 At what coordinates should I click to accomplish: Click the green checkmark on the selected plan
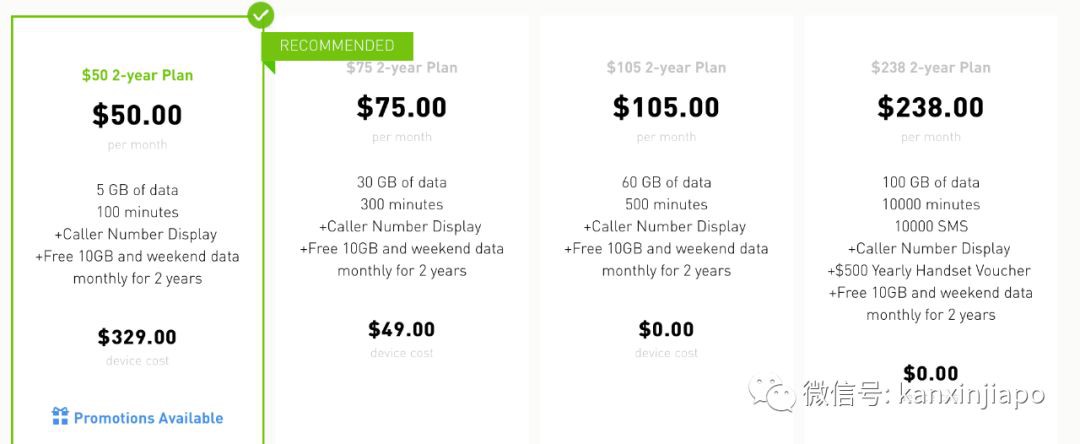261,15
